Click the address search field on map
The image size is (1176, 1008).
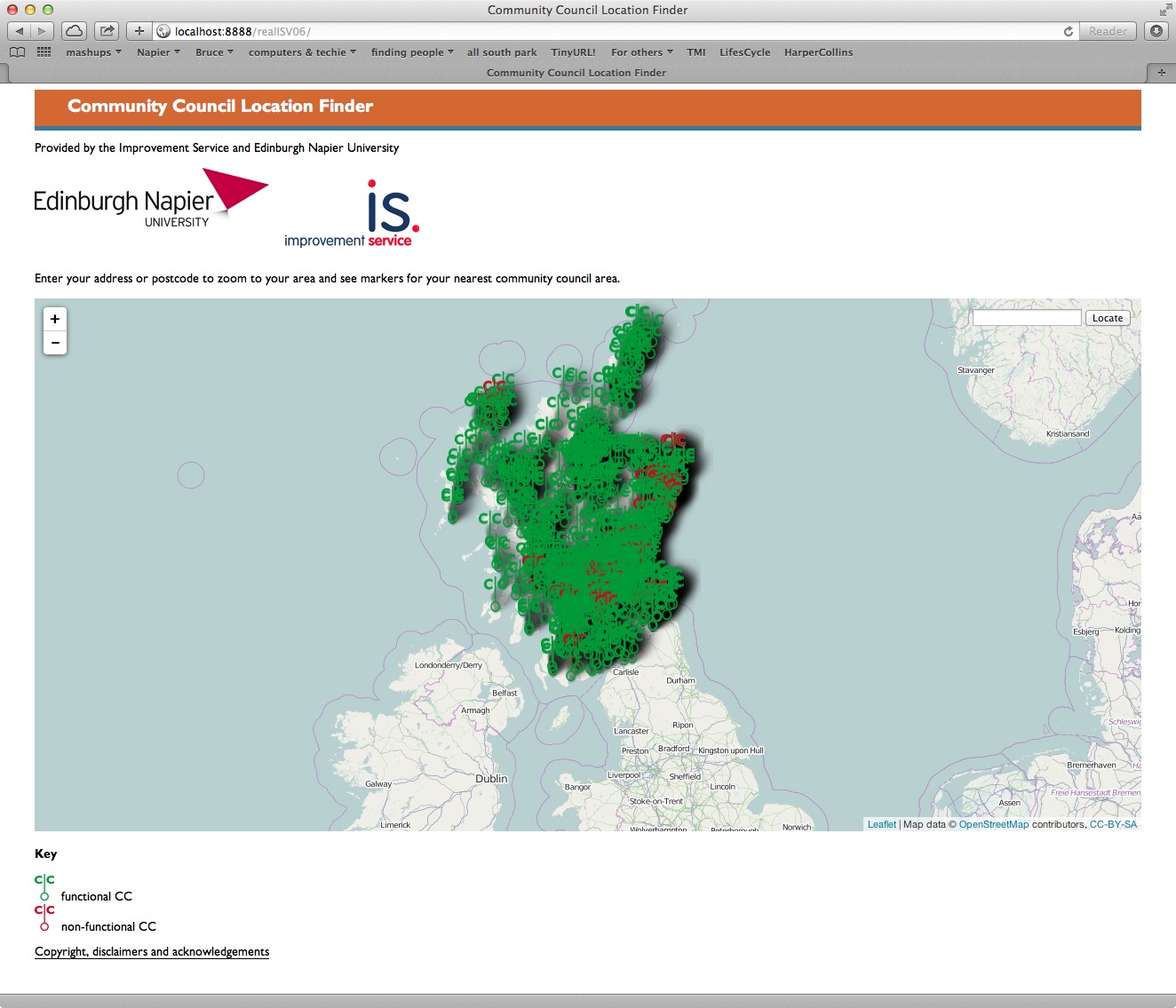click(1026, 318)
